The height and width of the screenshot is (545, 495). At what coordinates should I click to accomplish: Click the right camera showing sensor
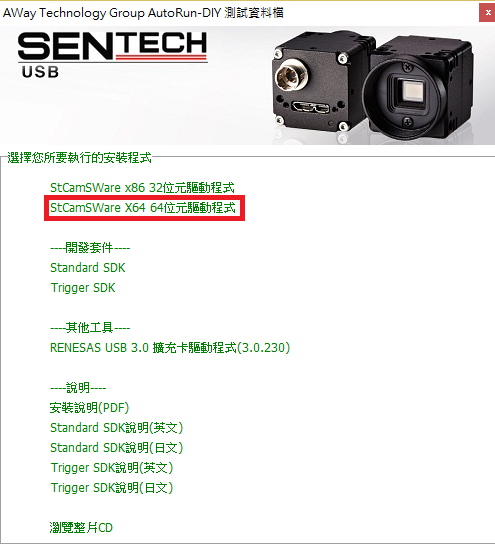pyautogui.click(x=419, y=88)
